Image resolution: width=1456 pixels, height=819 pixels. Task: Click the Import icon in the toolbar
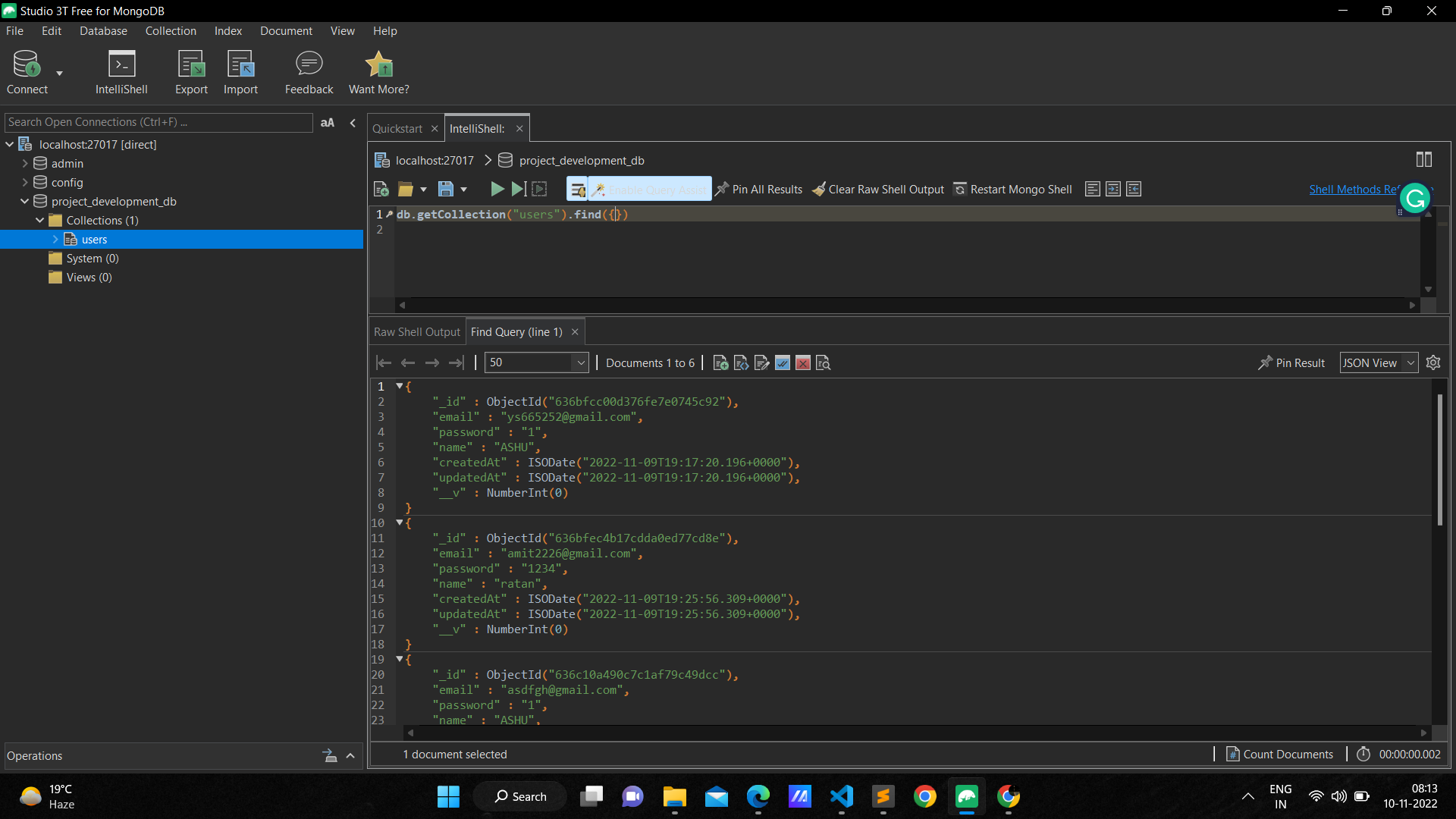point(240,72)
